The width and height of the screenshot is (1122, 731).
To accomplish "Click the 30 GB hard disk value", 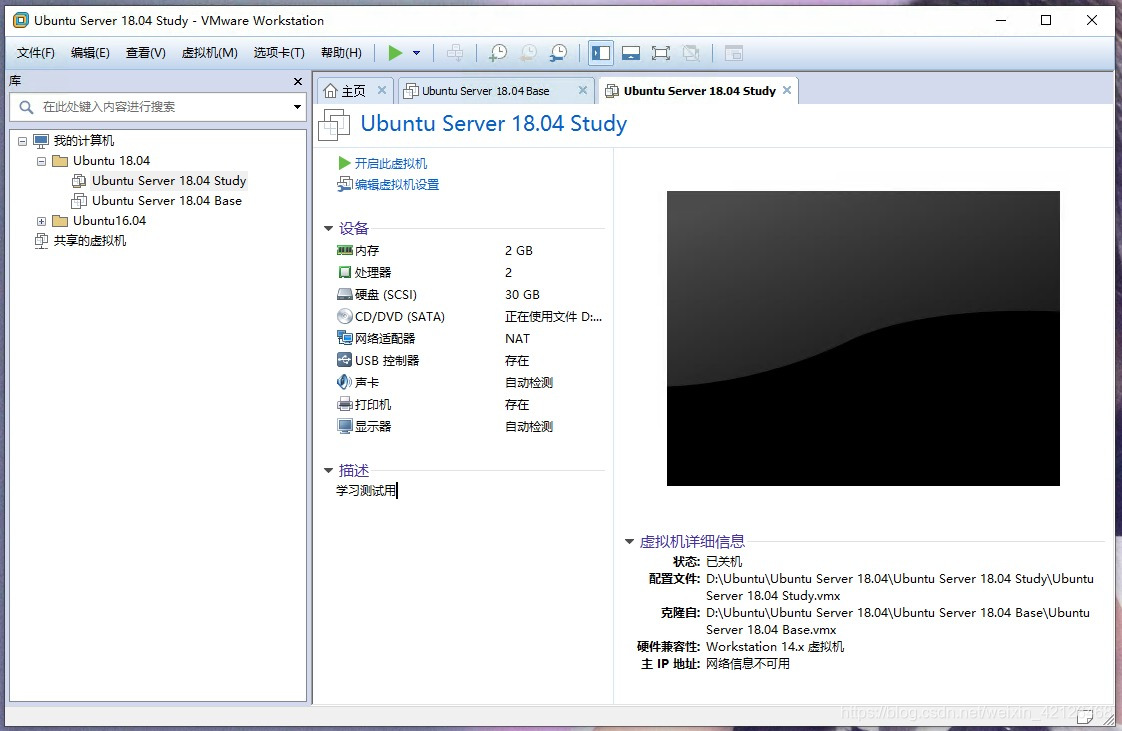I will coord(522,295).
